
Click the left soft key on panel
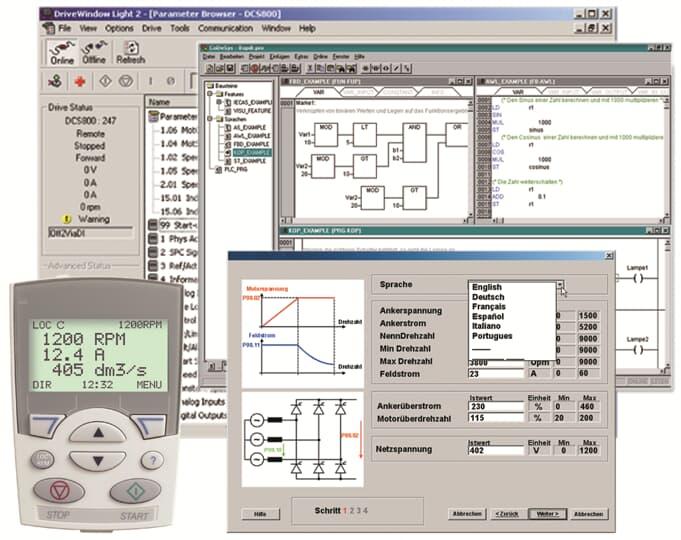tap(46, 424)
